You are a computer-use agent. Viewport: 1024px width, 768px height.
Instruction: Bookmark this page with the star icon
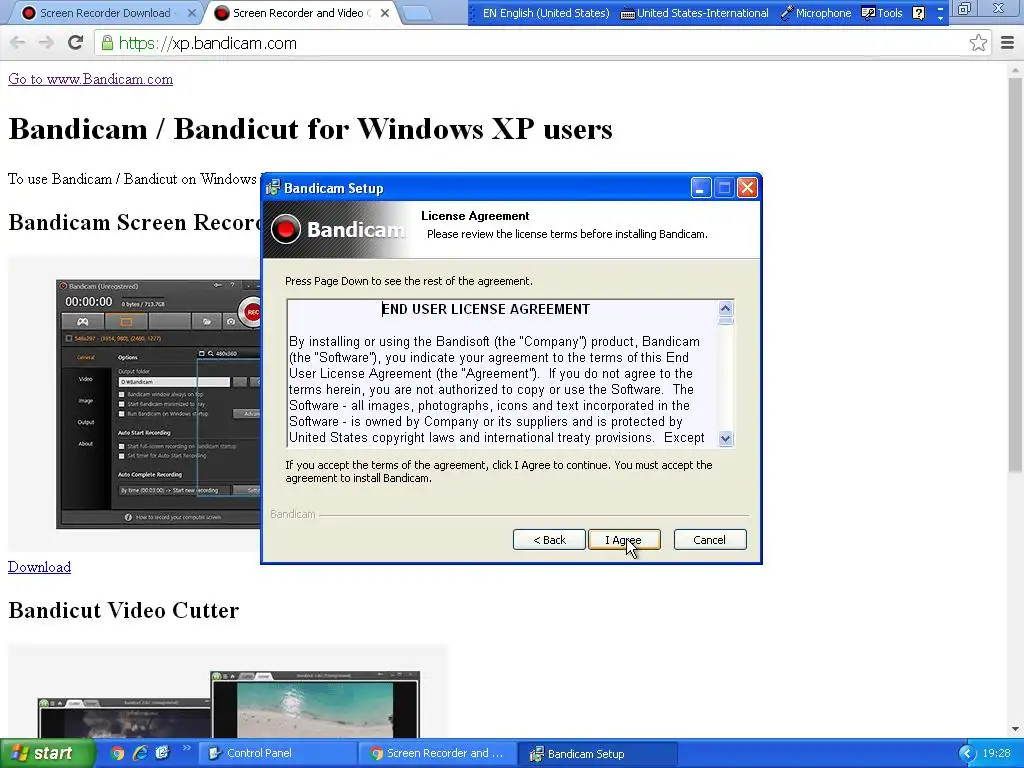(x=978, y=43)
